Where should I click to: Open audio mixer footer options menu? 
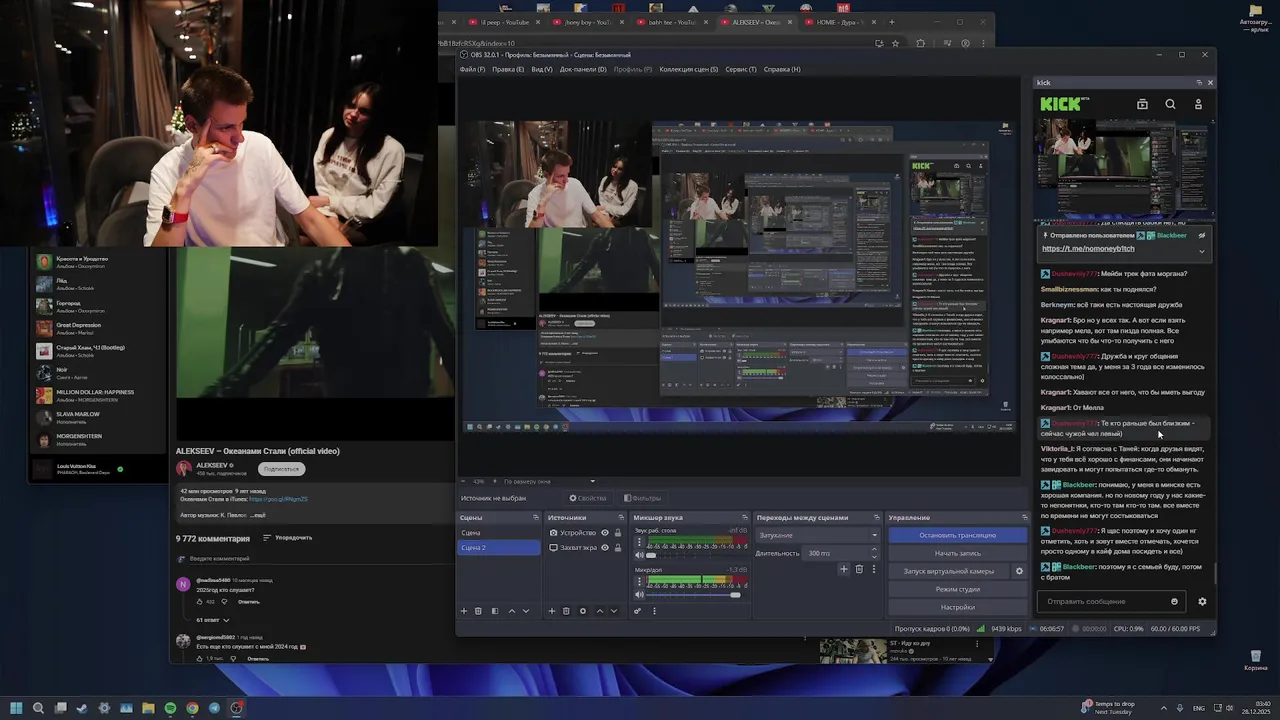[654, 611]
